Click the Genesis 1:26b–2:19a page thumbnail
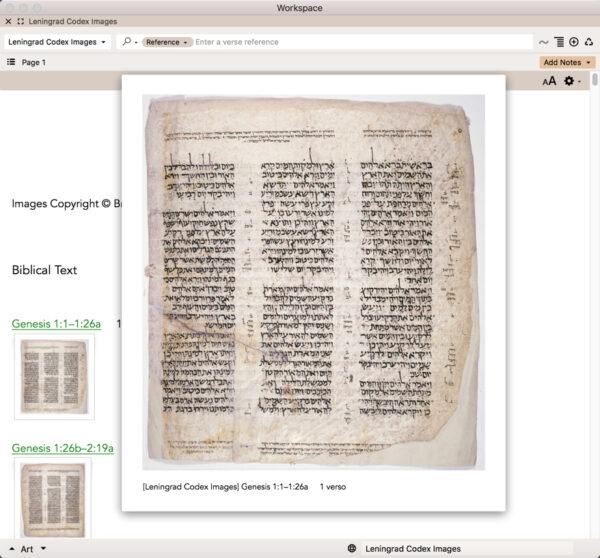The height and width of the screenshot is (558, 600). tap(53, 499)
